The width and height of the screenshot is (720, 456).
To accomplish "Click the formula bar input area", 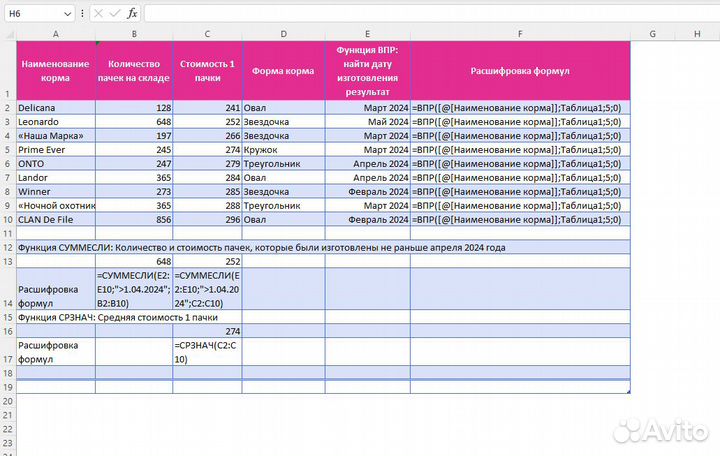I will (x=432, y=14).
